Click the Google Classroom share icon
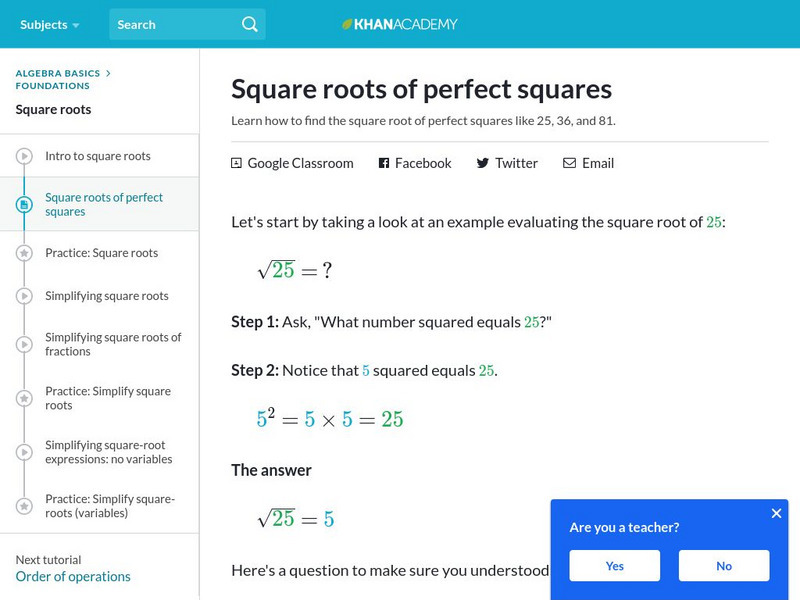800x600 pixels. tap(237, 163)
